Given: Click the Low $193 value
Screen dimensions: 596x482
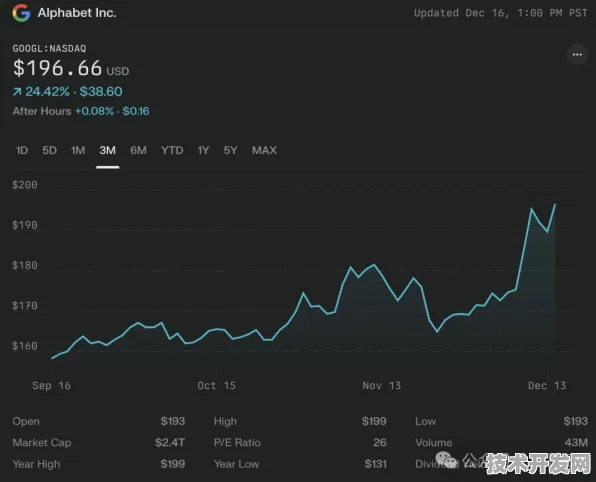Looking at the screenshot, I should pos(575,421).
